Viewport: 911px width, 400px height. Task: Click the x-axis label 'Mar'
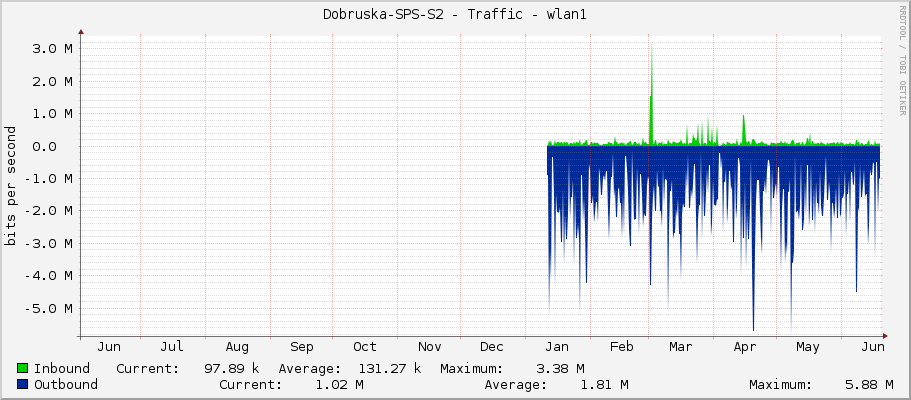tap(680, 347)
